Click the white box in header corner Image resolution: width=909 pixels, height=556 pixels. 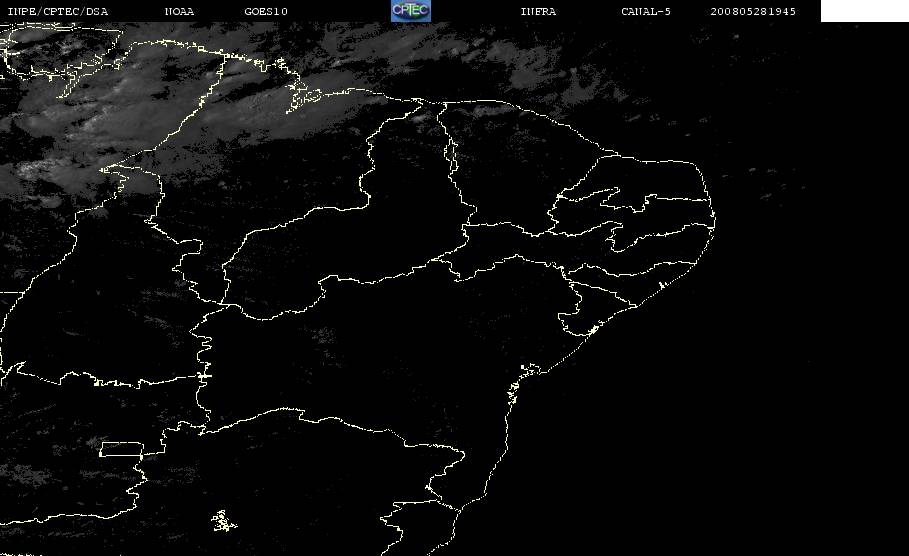click(x=865, y=11)
